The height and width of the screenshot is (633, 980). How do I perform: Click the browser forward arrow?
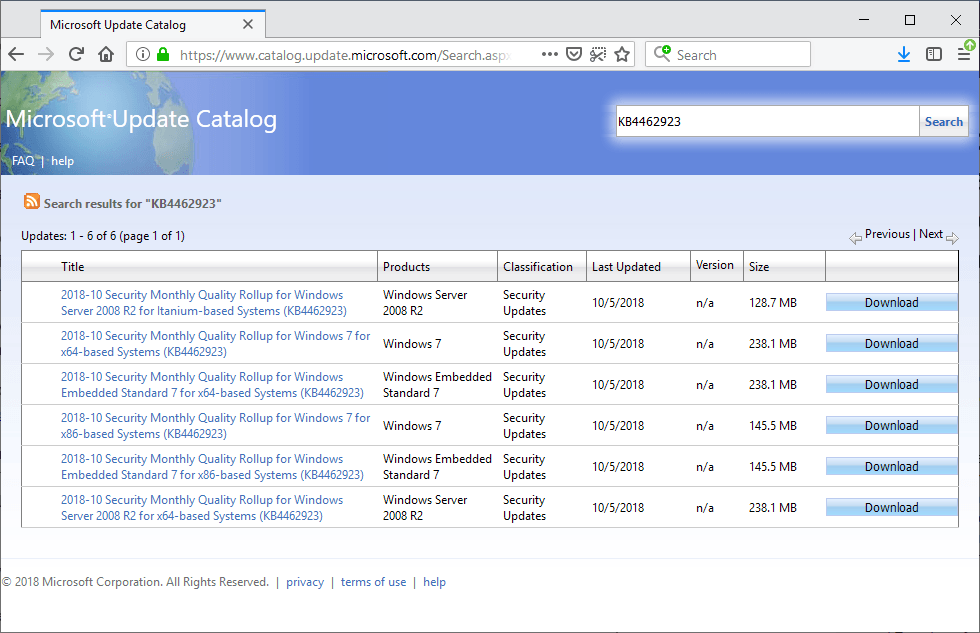[x=46, y=54]
